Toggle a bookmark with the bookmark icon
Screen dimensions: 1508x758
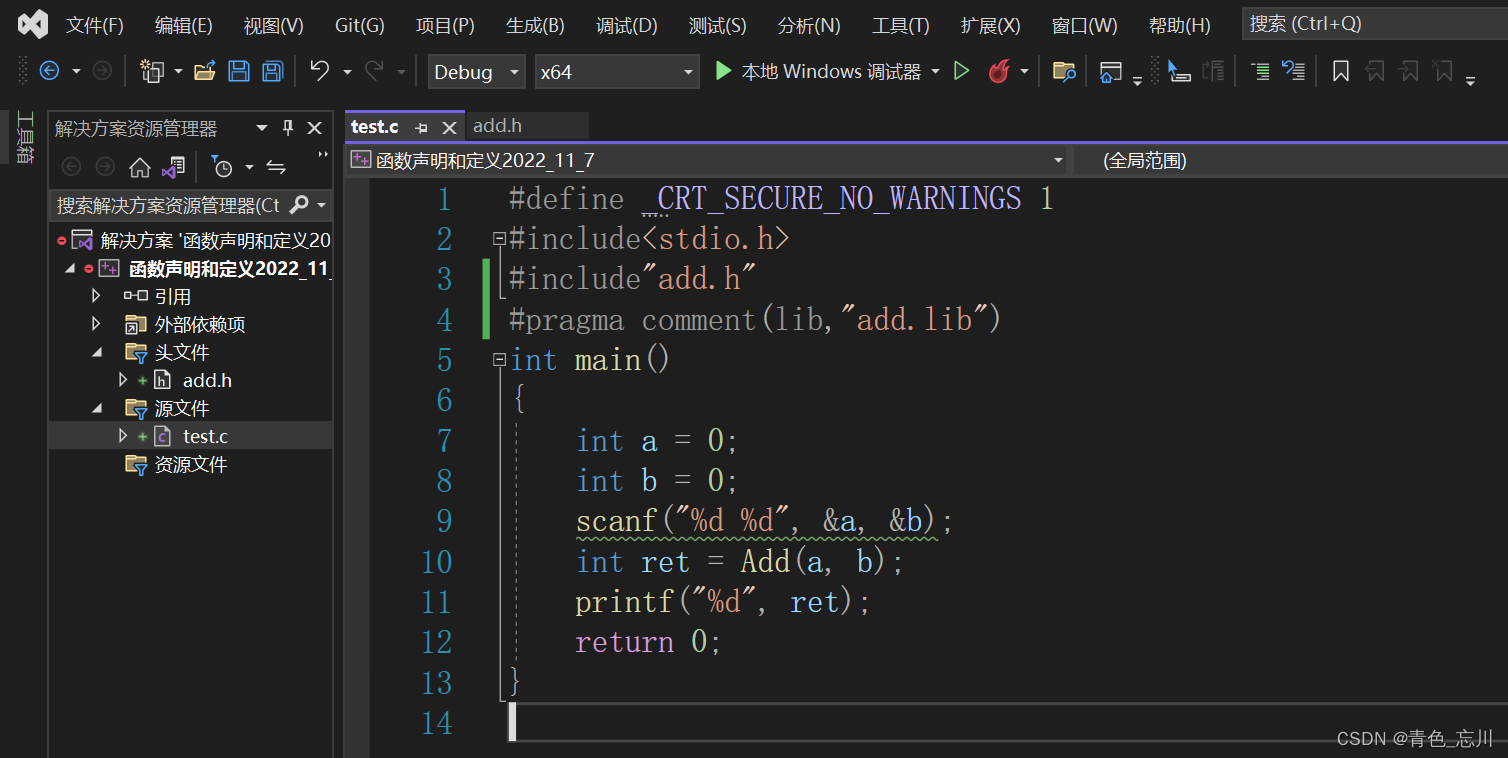tap(1341, 71)
